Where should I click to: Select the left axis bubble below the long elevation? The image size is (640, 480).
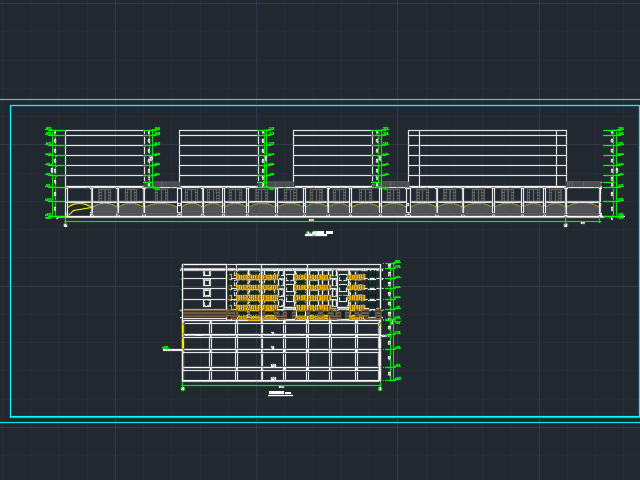click(65, 225)
